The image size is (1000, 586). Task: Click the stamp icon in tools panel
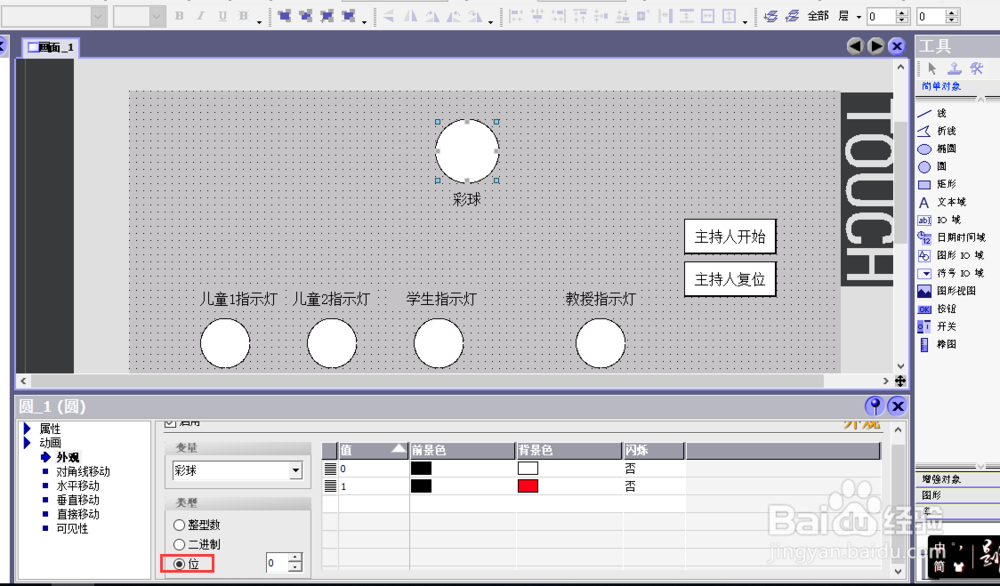[954, 68]
